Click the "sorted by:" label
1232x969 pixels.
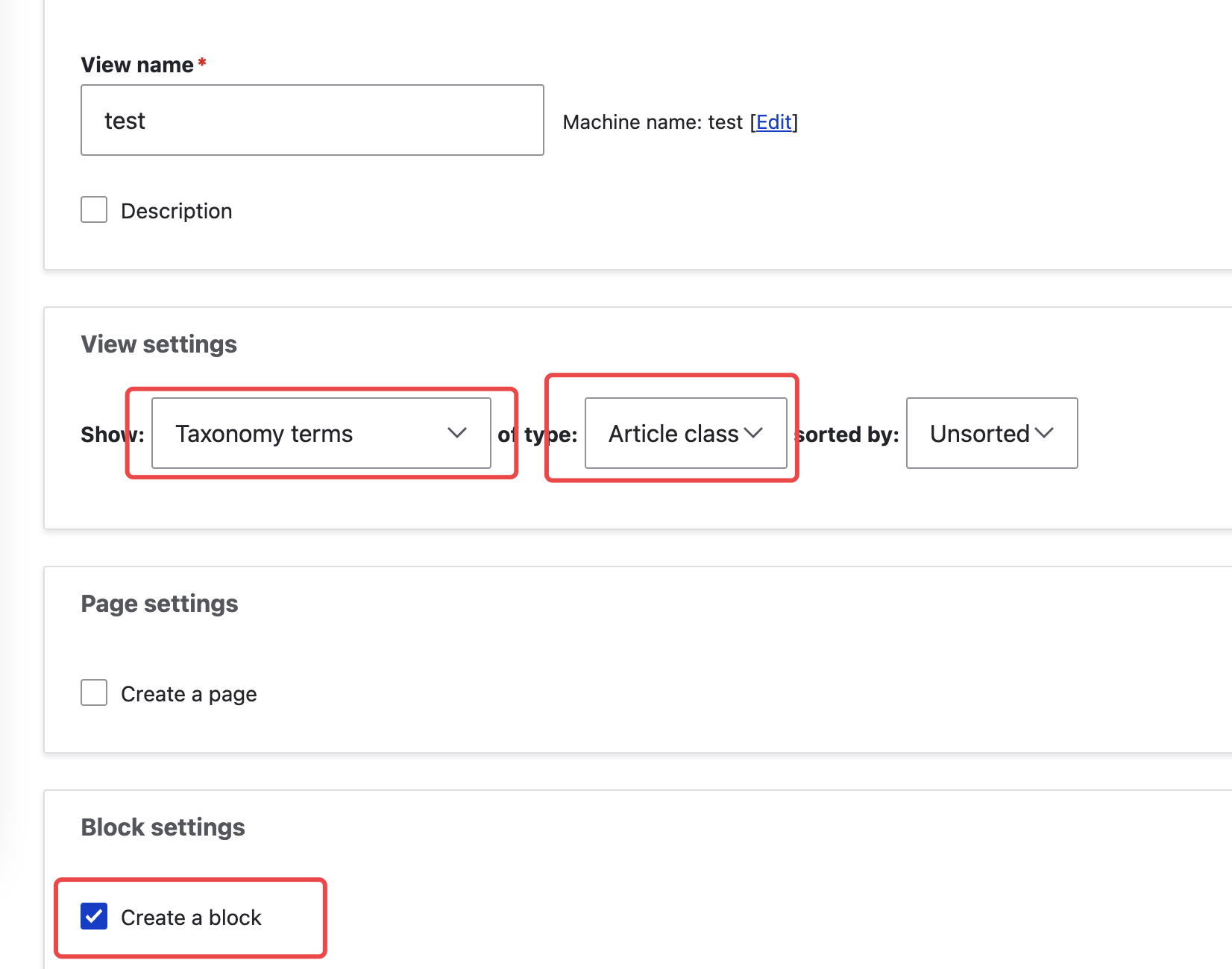[847, 434]
